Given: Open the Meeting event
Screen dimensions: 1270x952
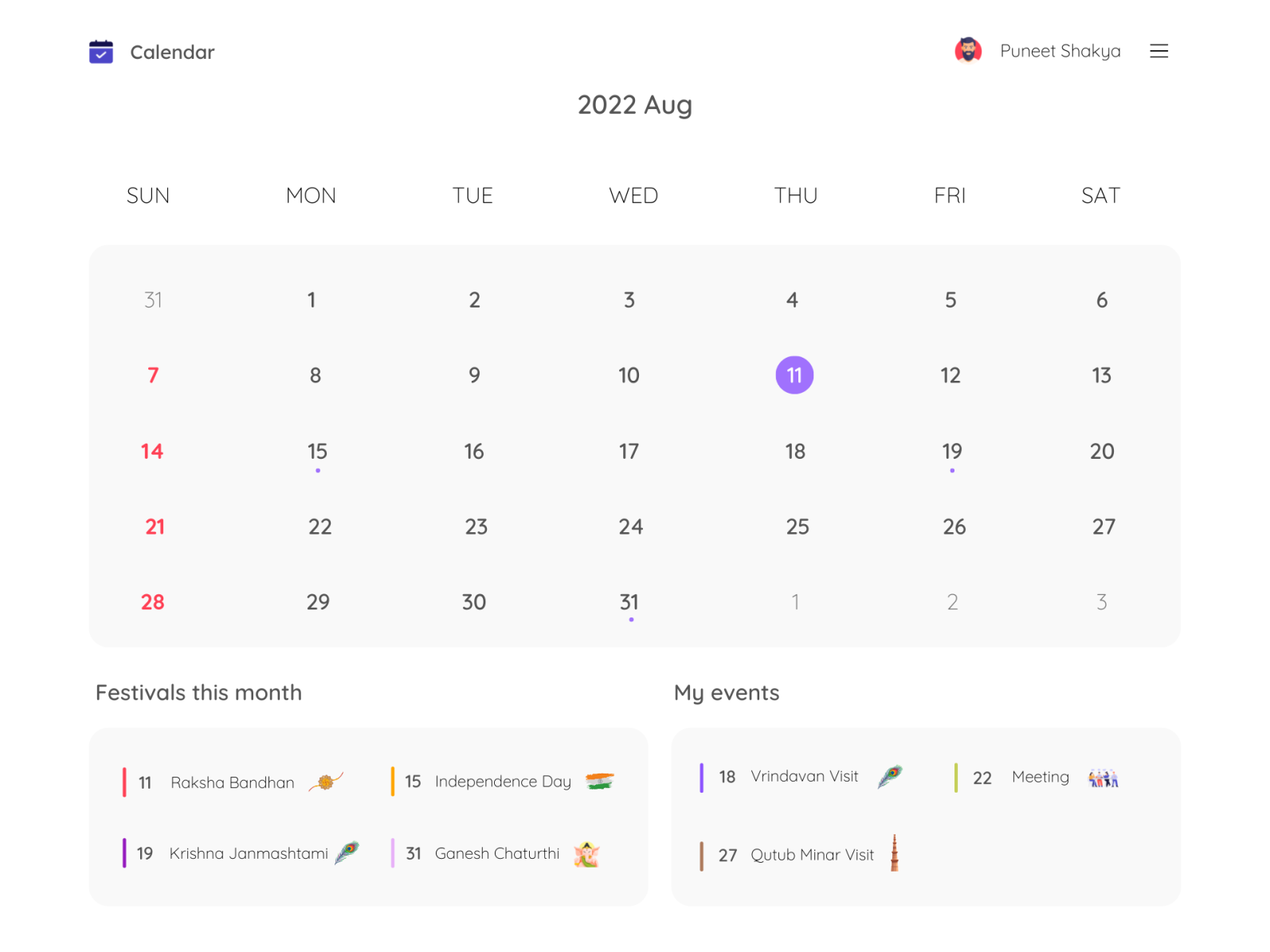Looking at the screenshot, I should click(1037, 778).
